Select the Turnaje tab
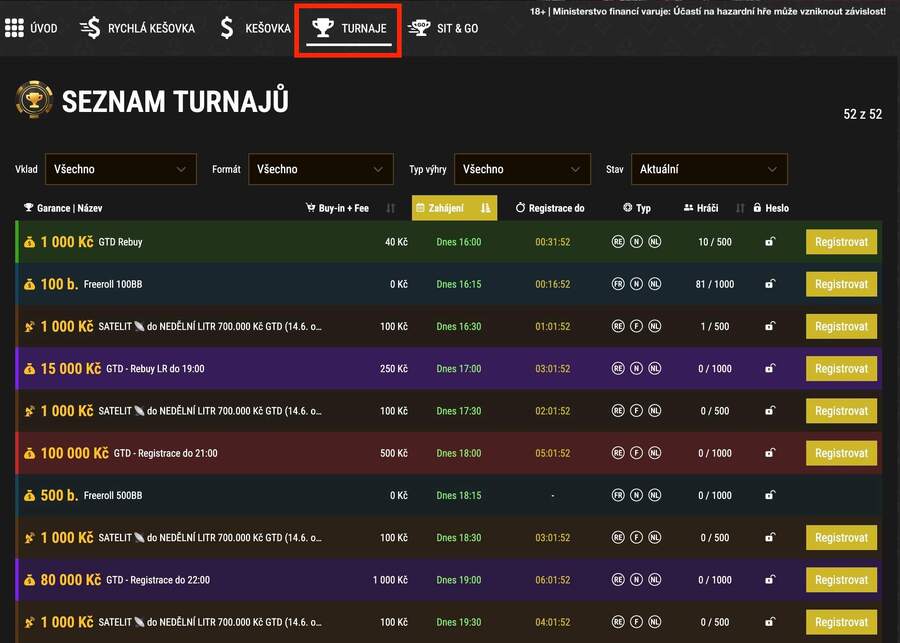900x643 pixels. [348, 28]
